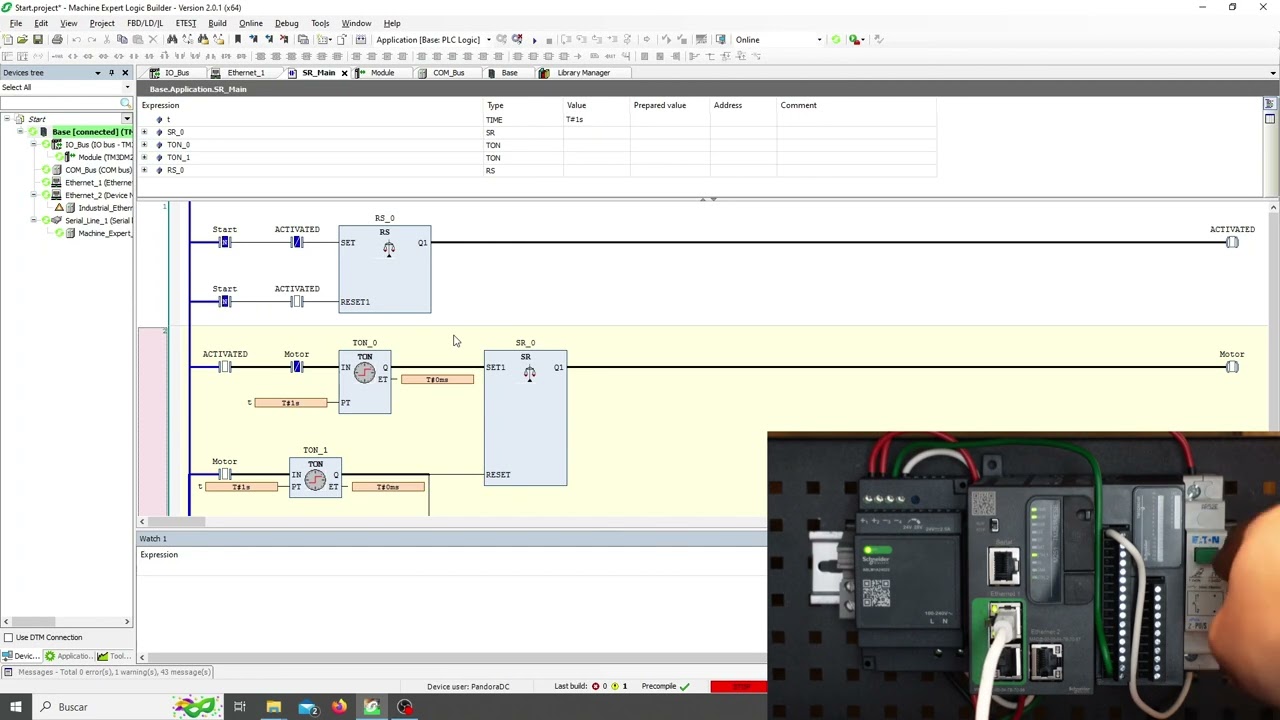1280x720 pixels.
Task: Collapse the Start root tree node
Action: (7, 119)
